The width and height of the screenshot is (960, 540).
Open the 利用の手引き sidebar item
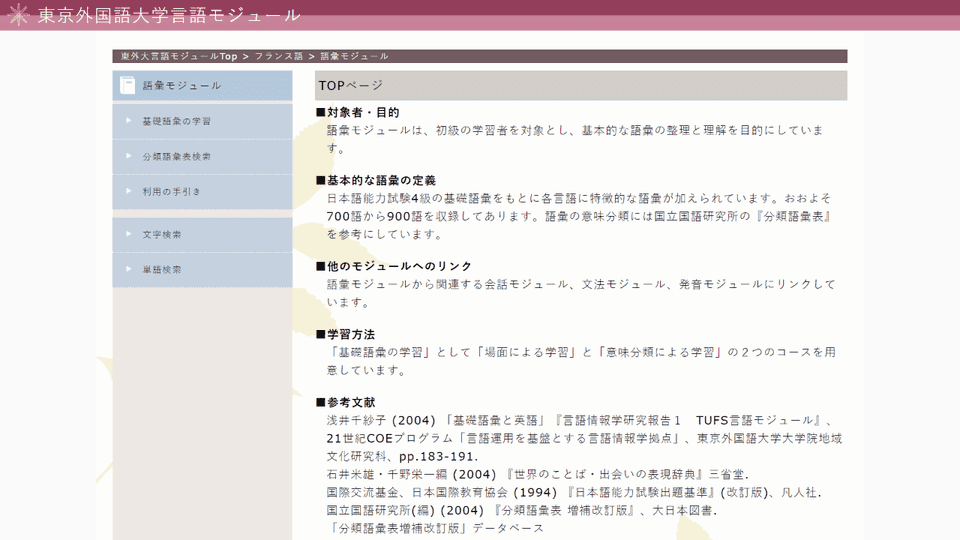(x=171, y=191)
